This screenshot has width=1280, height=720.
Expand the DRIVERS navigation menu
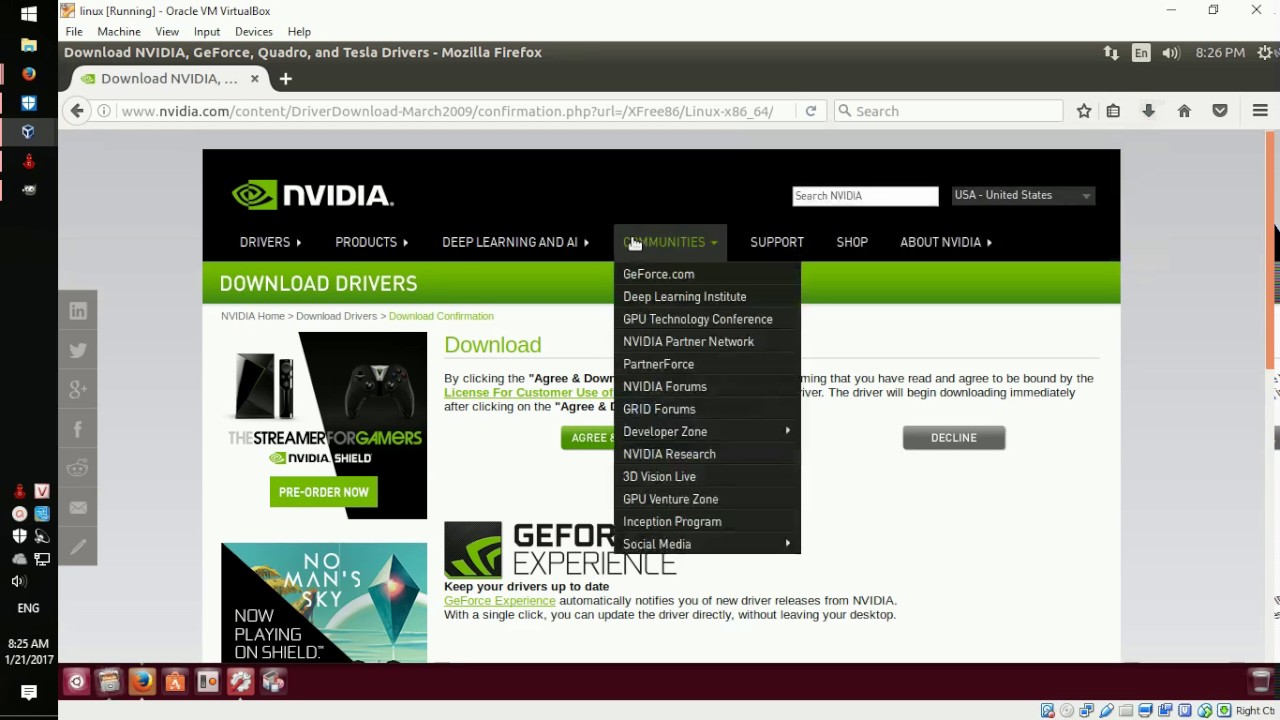tap(270, 242)
